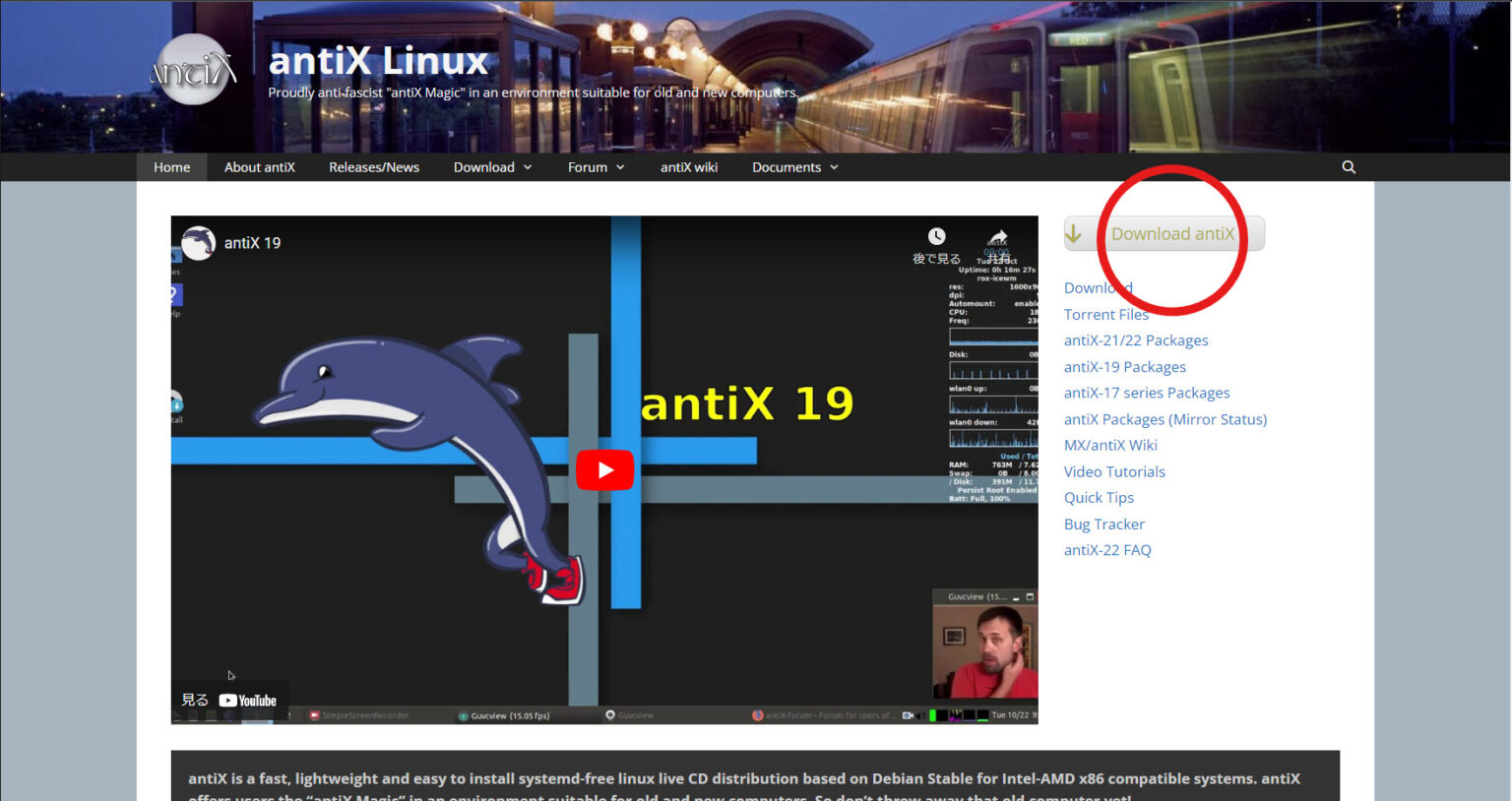Open the antiX-19 Packages link

coord(1124,366)
